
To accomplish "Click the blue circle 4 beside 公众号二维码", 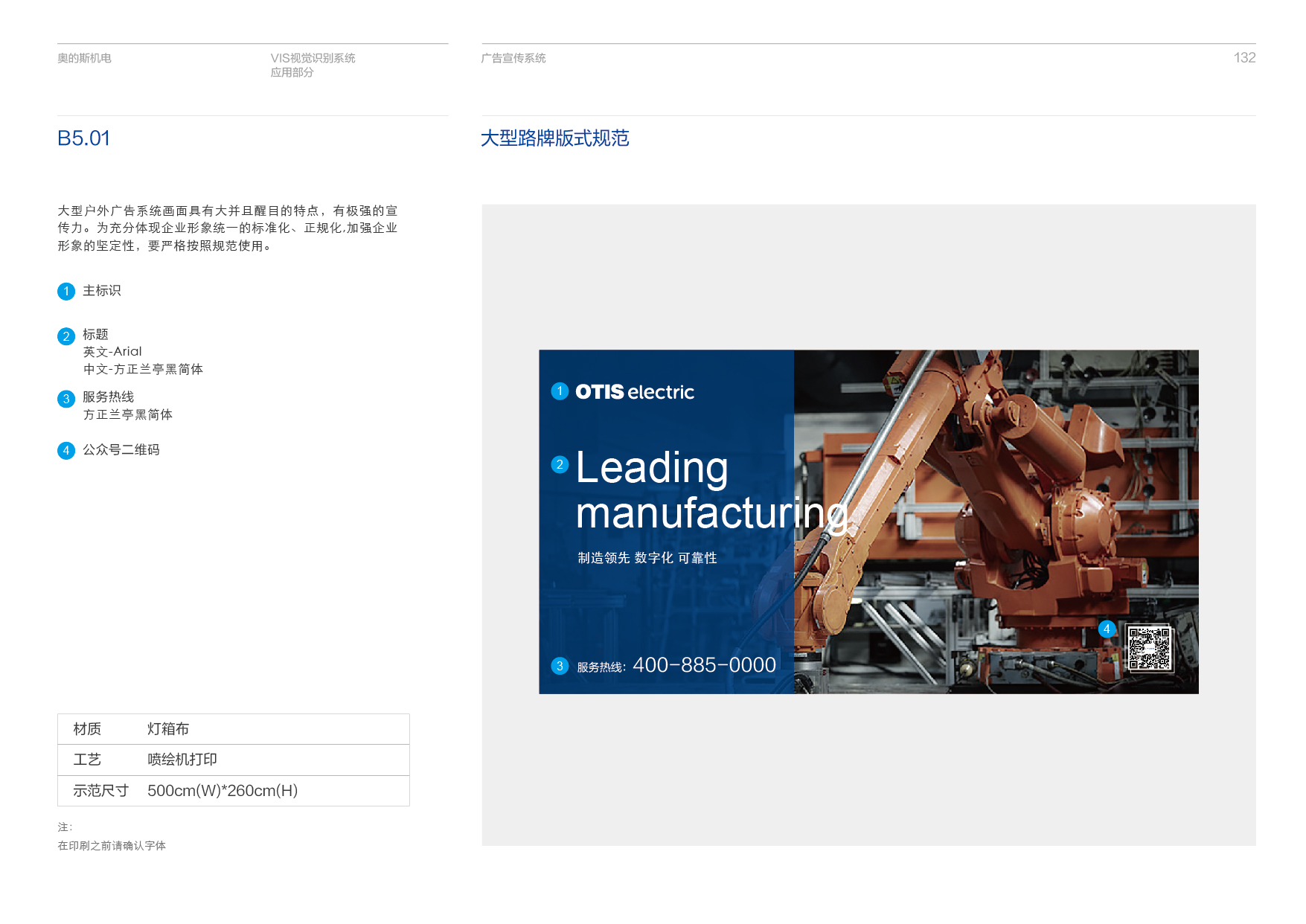I will pos(66,451).
